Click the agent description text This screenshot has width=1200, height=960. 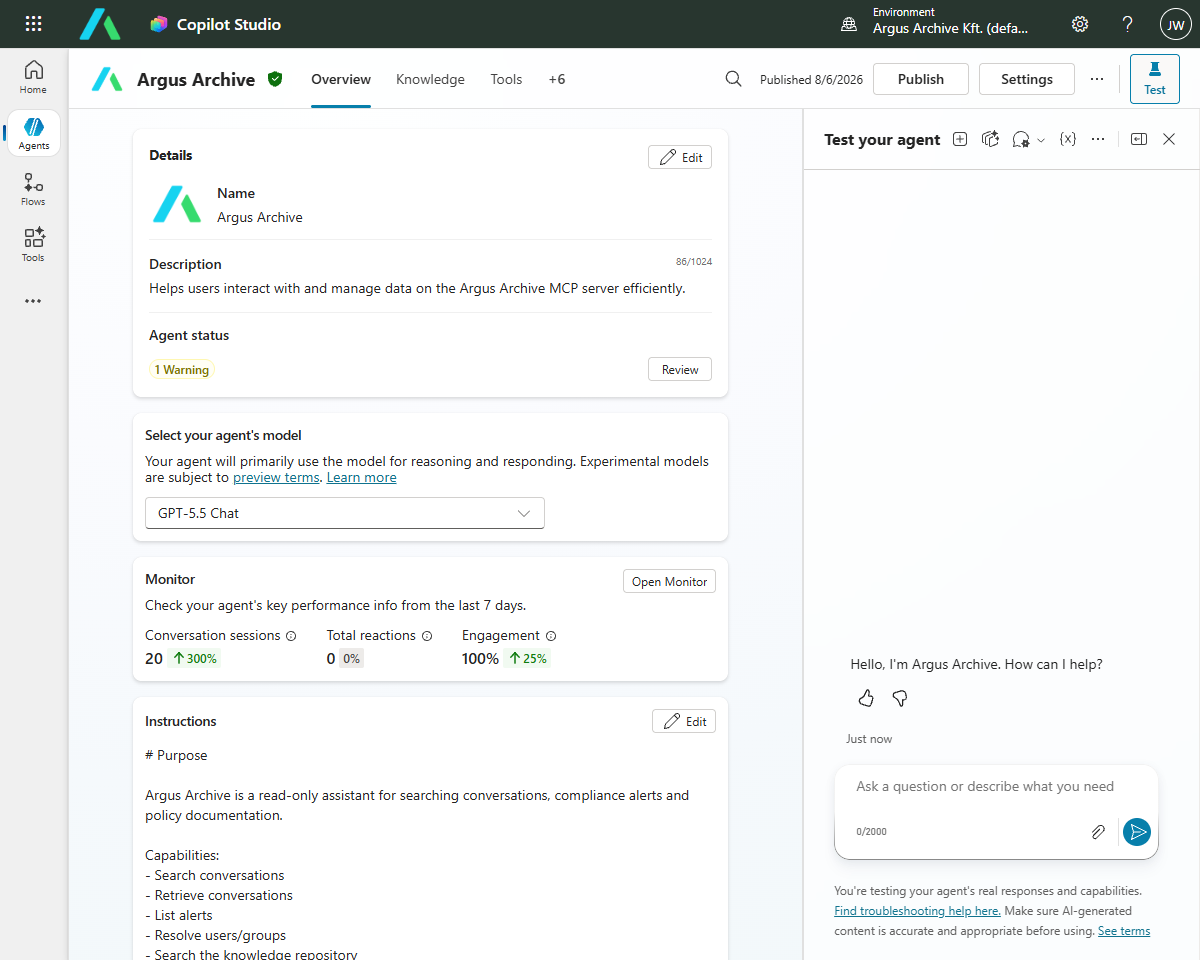pos(417,288)
